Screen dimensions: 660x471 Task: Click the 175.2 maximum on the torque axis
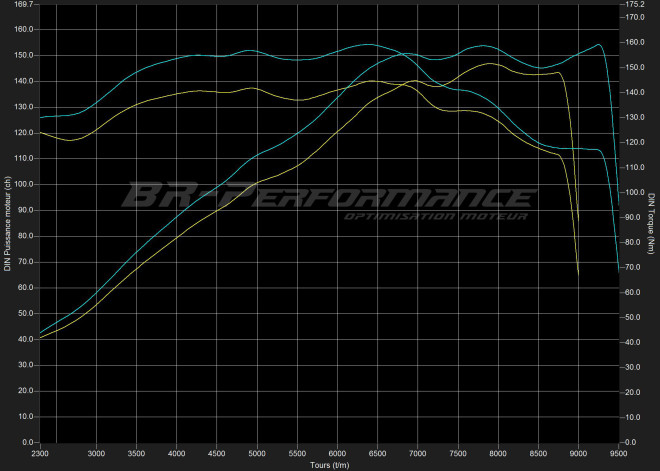click(x=635, y=5)
